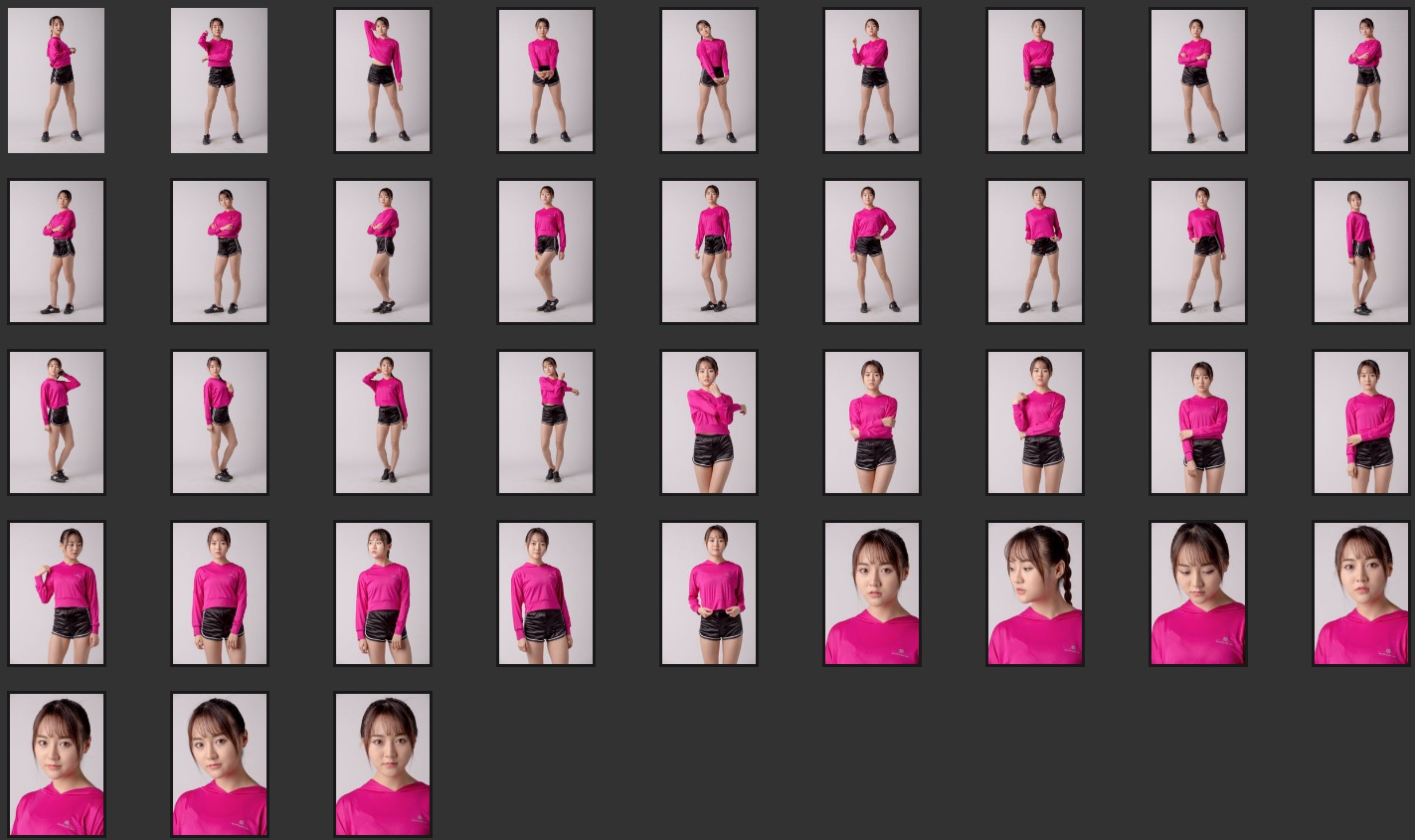Pick the last thumbnail in the grid
The height and width of the screenshot is (840, 1415).
(x=383, y=764)
